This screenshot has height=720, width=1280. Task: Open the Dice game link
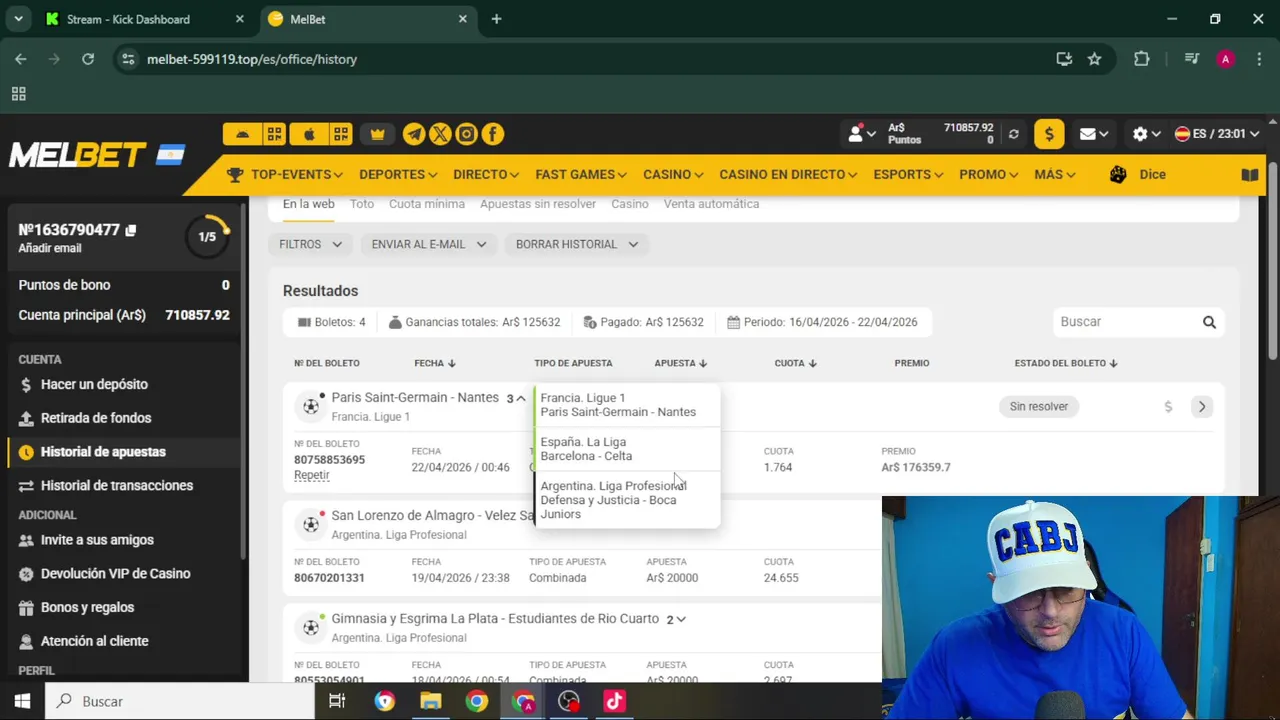click(1138, 174)
